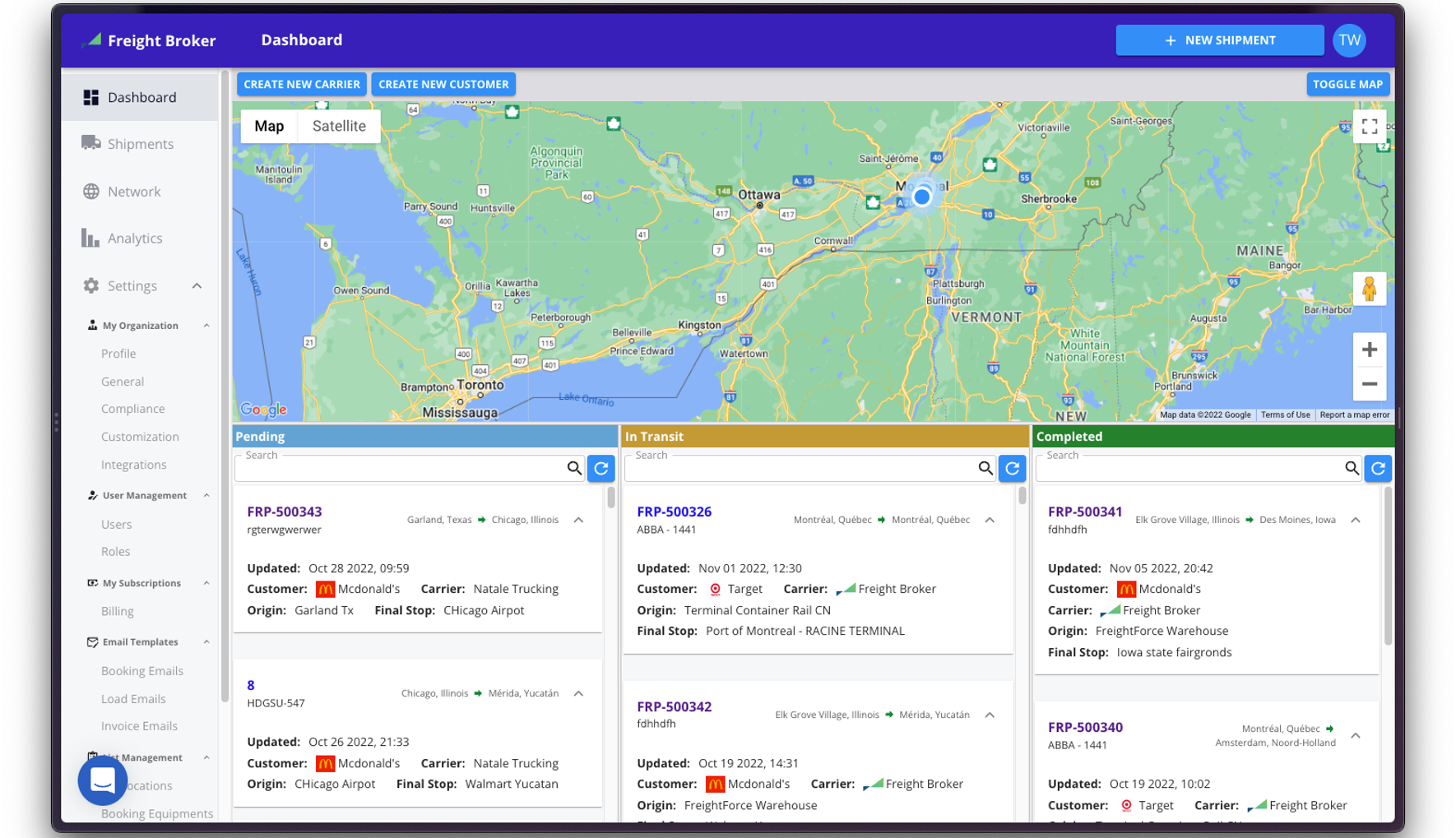This screenshot has width=1456, height=838.
Task: Zoom in on the map
Action: click(x=1370, y=350)
